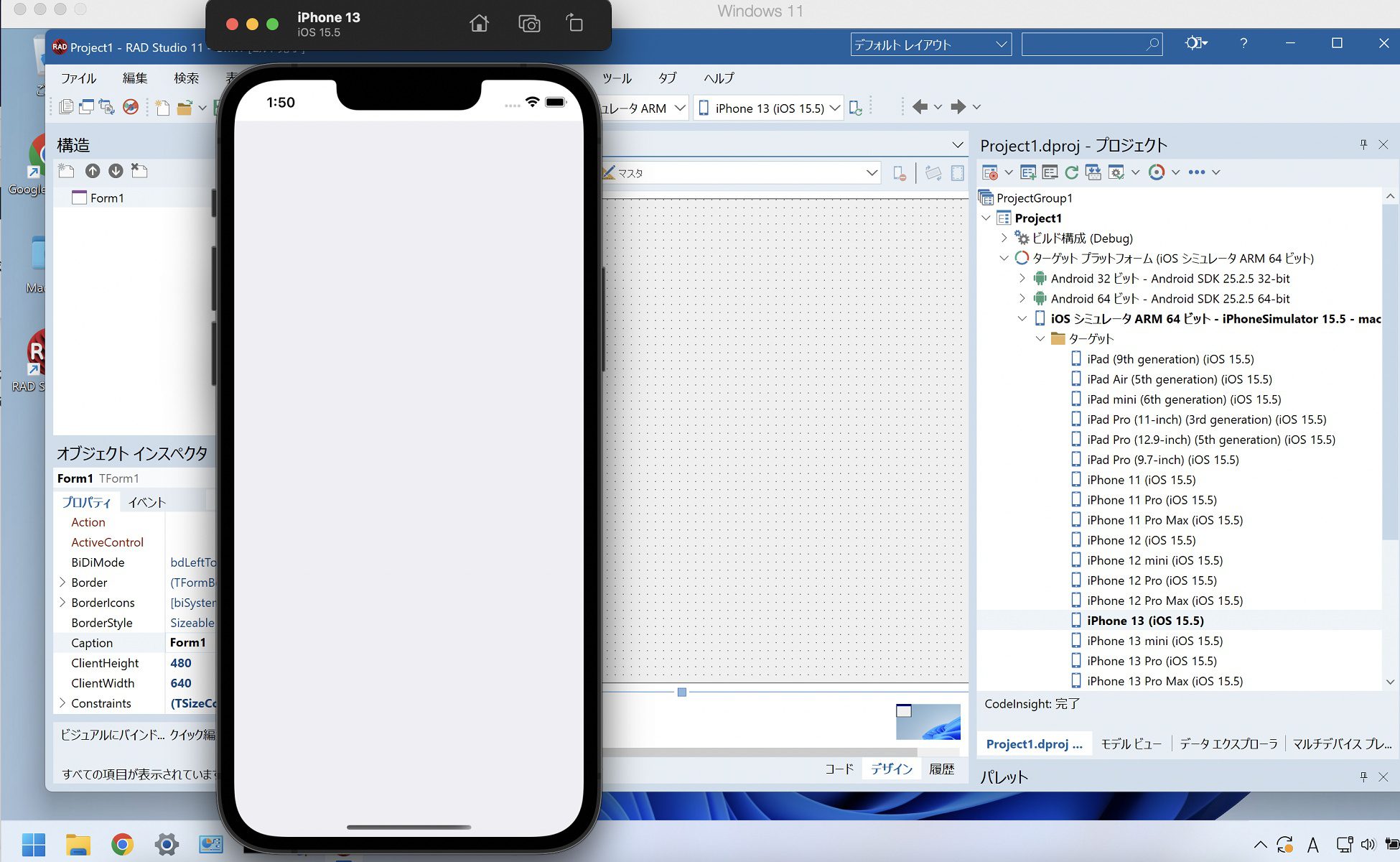Click the Structure pane New item icon
Viewport: 1400px width, 862px height.
(67, 171)
